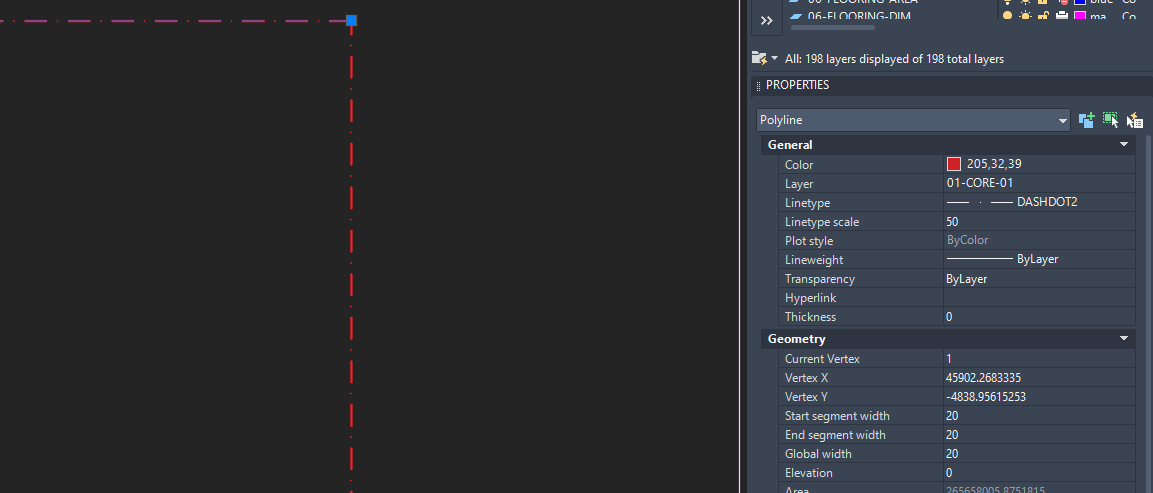This screenshot has width=1153, height=493.
Task: Collapse the General properties section
Action: pyautogui.click(x=1124, y=145)
